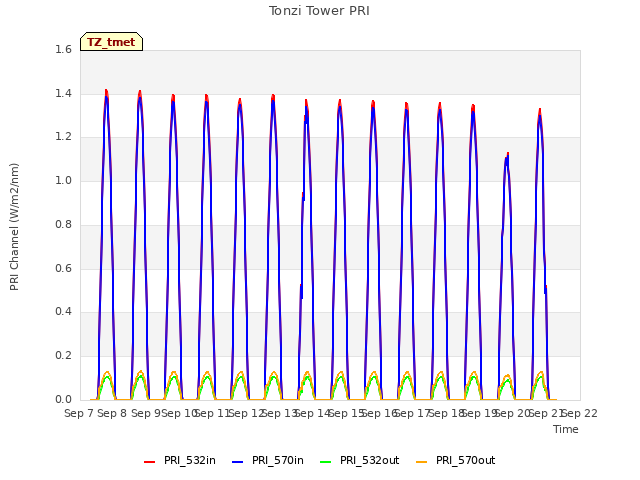Viewport: 640px width, 480px height.
Task: Click the 1.2 y-axis tick label
Action: coord(63,137)
